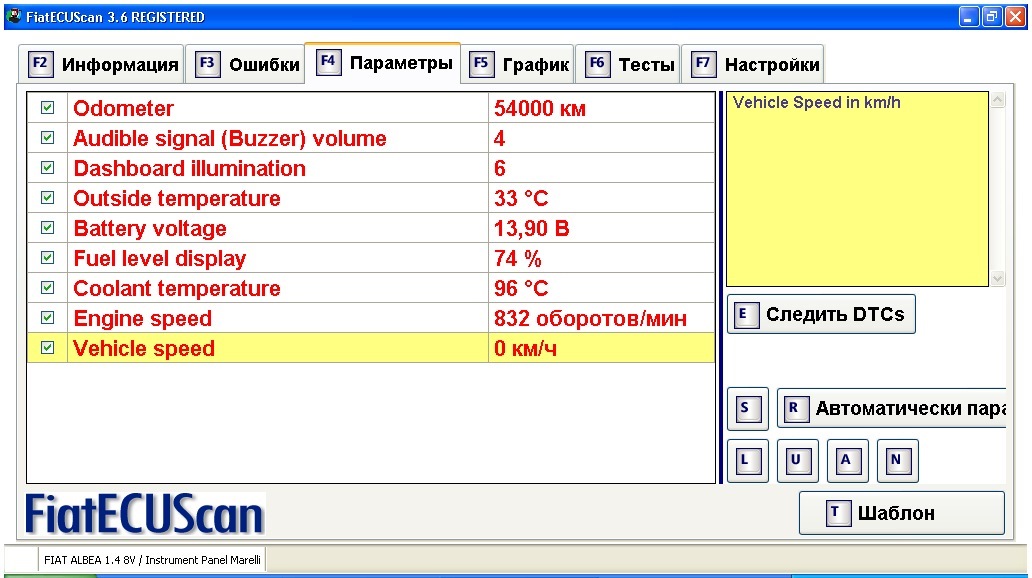The image size is (1032, 578).
Task: Open the График tab
Action: point(518,65)
